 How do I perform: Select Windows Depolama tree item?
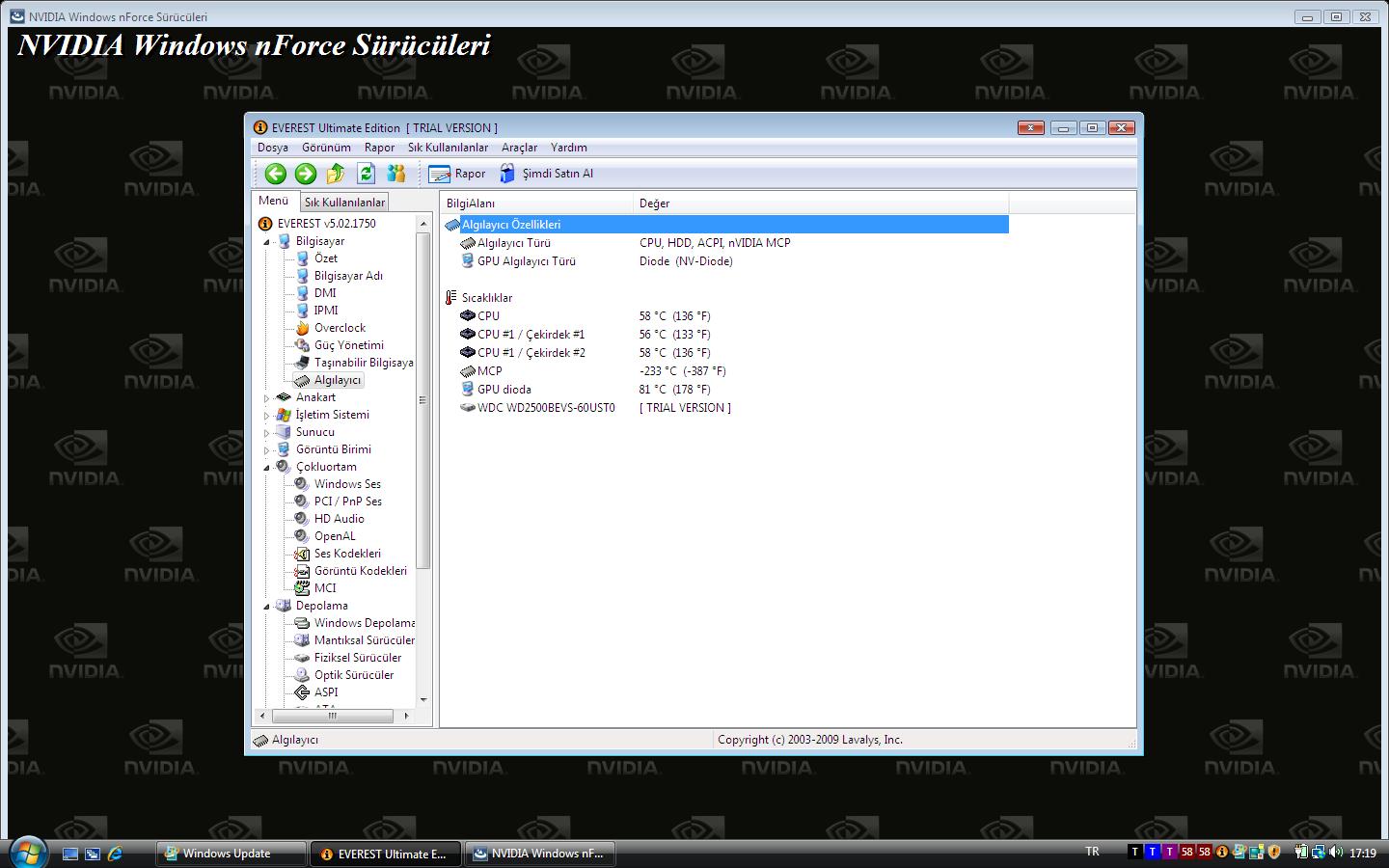365,623
